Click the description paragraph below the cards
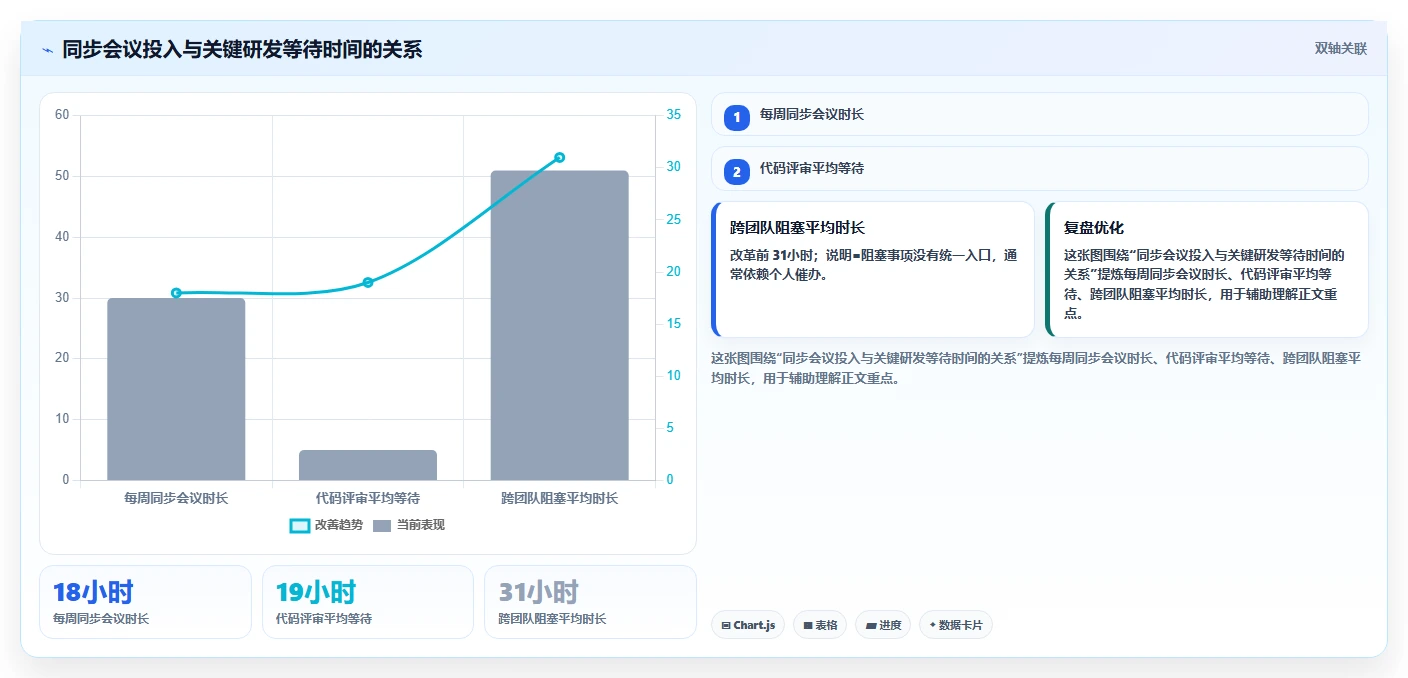The image size is (1408, 678). pos(1035,368)
